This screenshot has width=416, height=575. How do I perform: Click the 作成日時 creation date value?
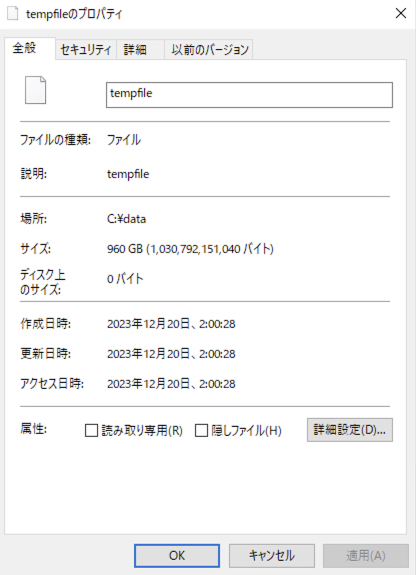coord(171,324)
